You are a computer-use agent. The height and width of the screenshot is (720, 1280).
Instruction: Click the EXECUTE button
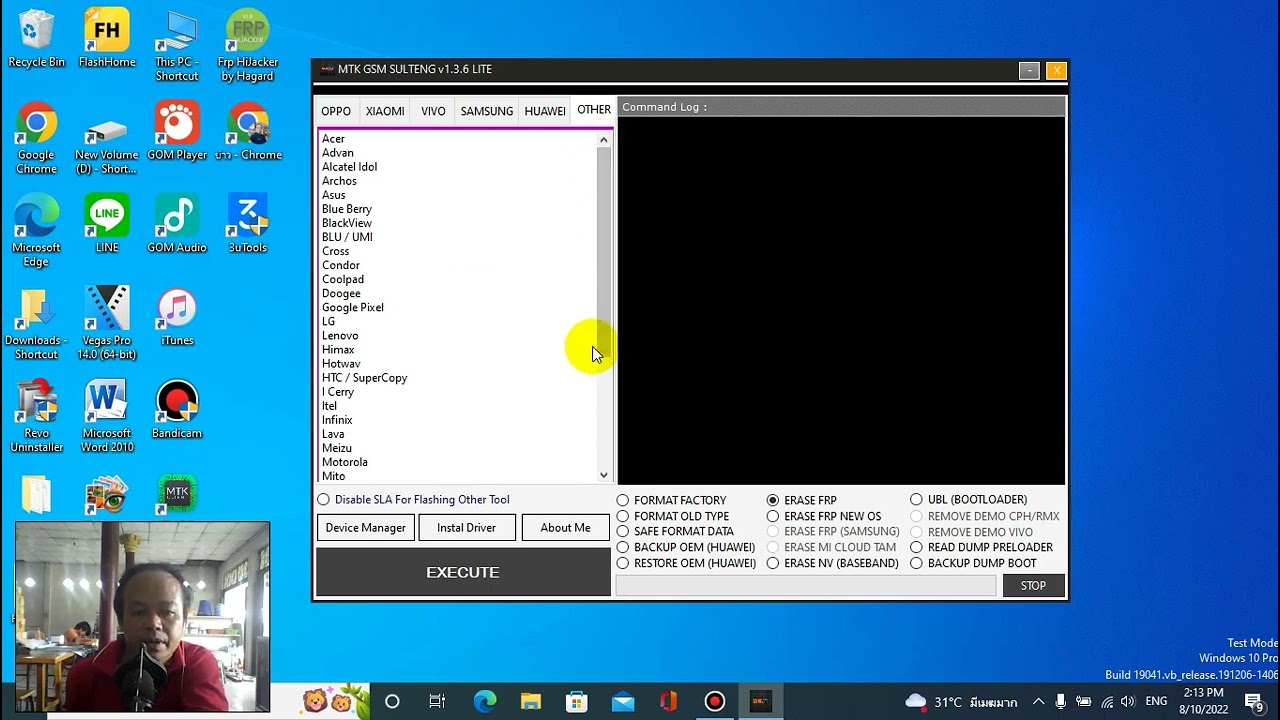click(463, 572)
